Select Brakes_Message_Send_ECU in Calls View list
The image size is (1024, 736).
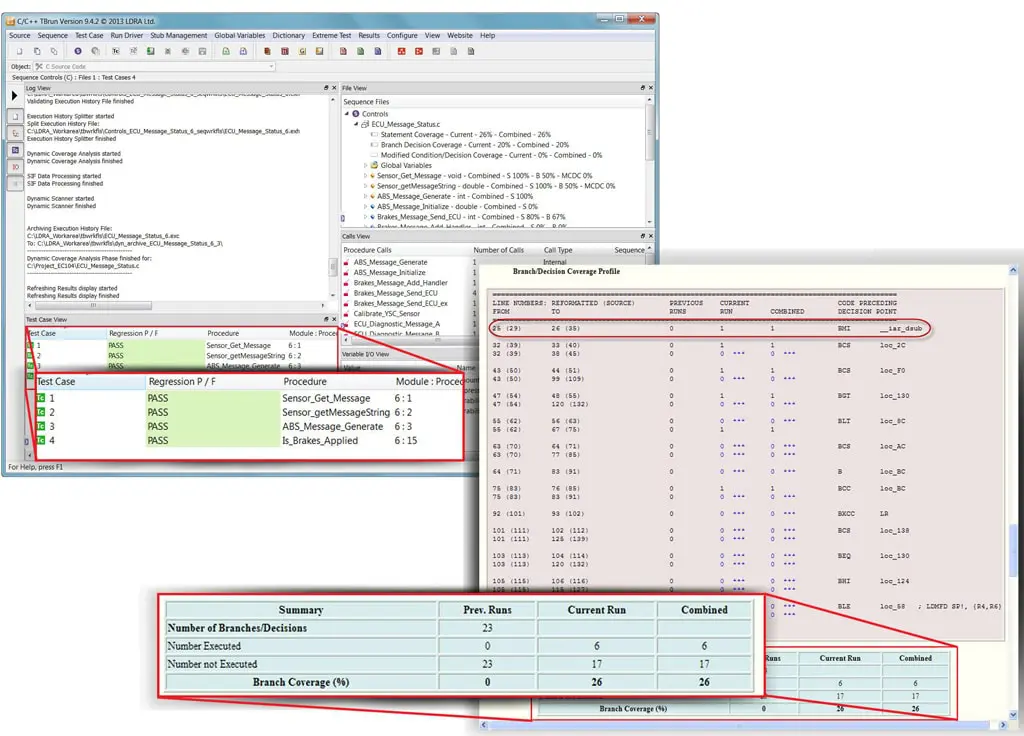(x=395, y=293)
